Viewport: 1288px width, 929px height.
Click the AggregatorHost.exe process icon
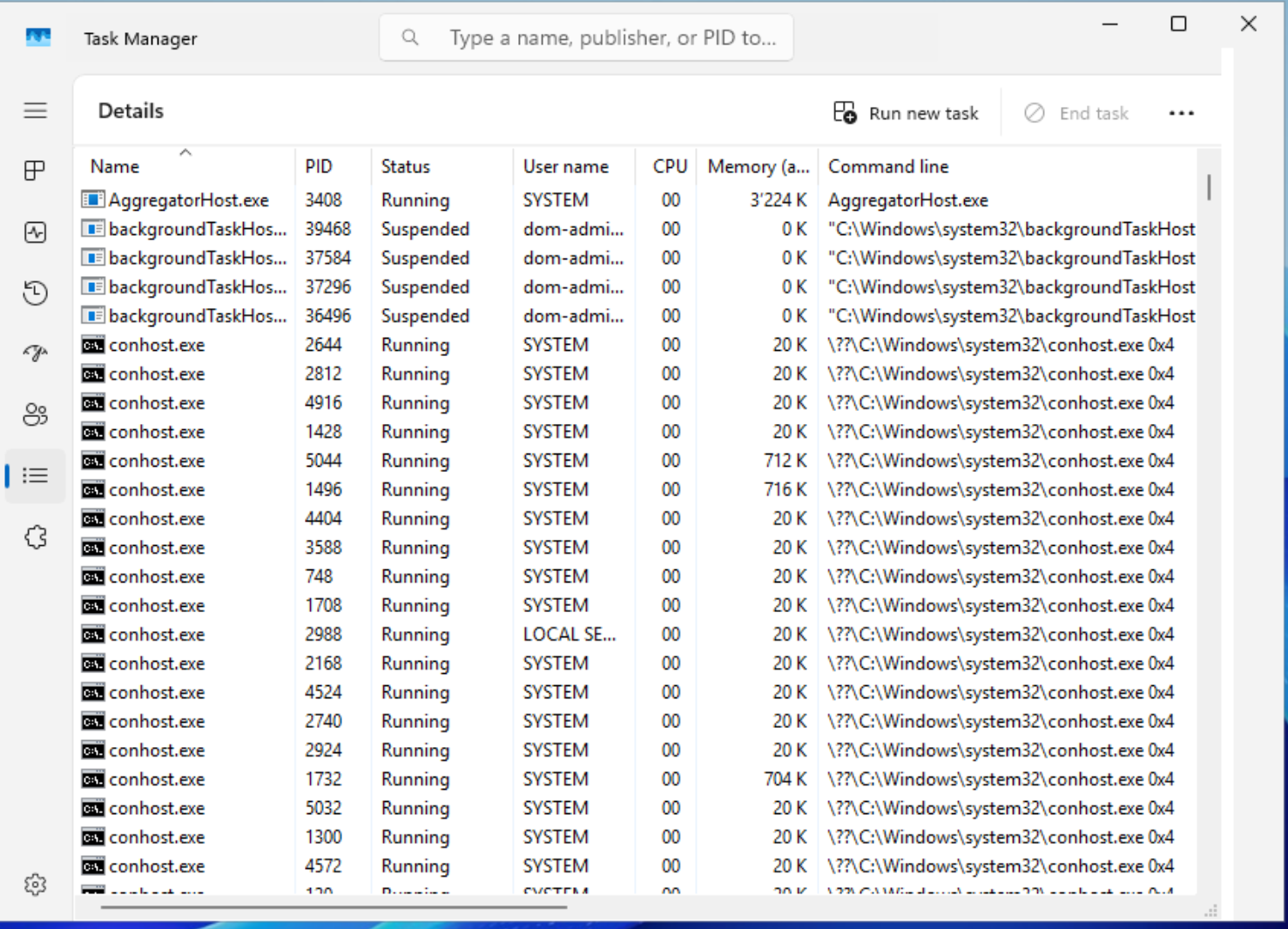point(93,199)
